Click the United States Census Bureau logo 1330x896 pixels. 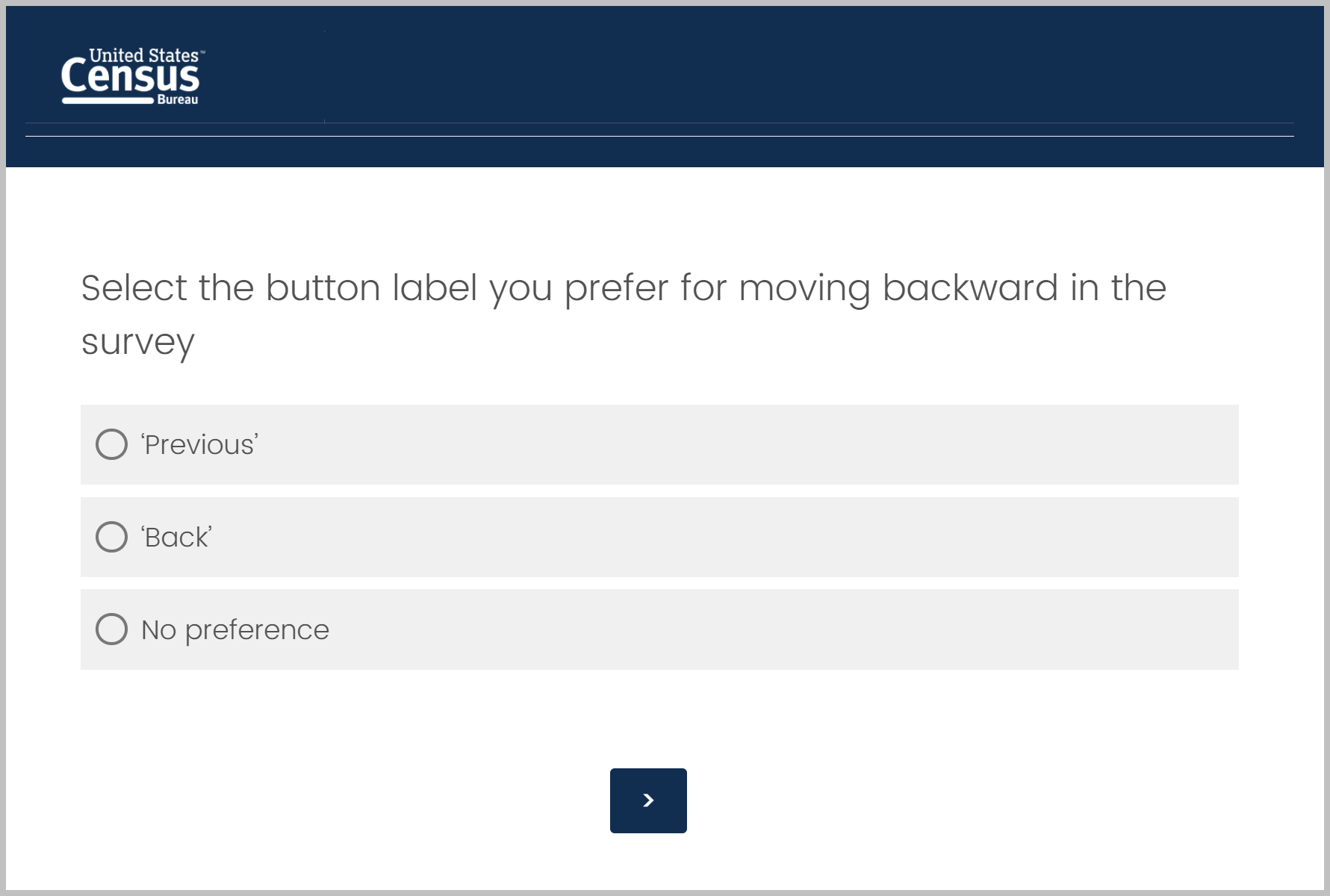coord(131,76)
